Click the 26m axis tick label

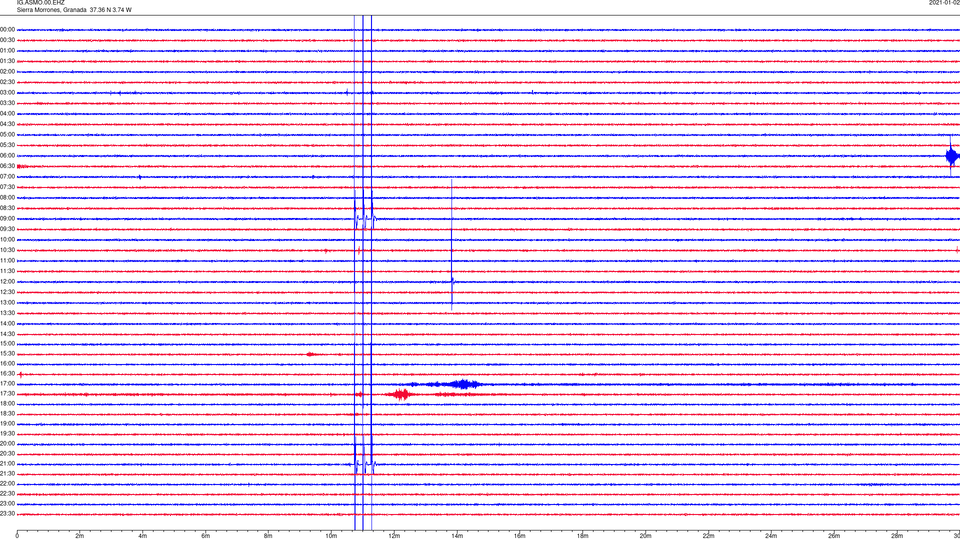[834, 536]
